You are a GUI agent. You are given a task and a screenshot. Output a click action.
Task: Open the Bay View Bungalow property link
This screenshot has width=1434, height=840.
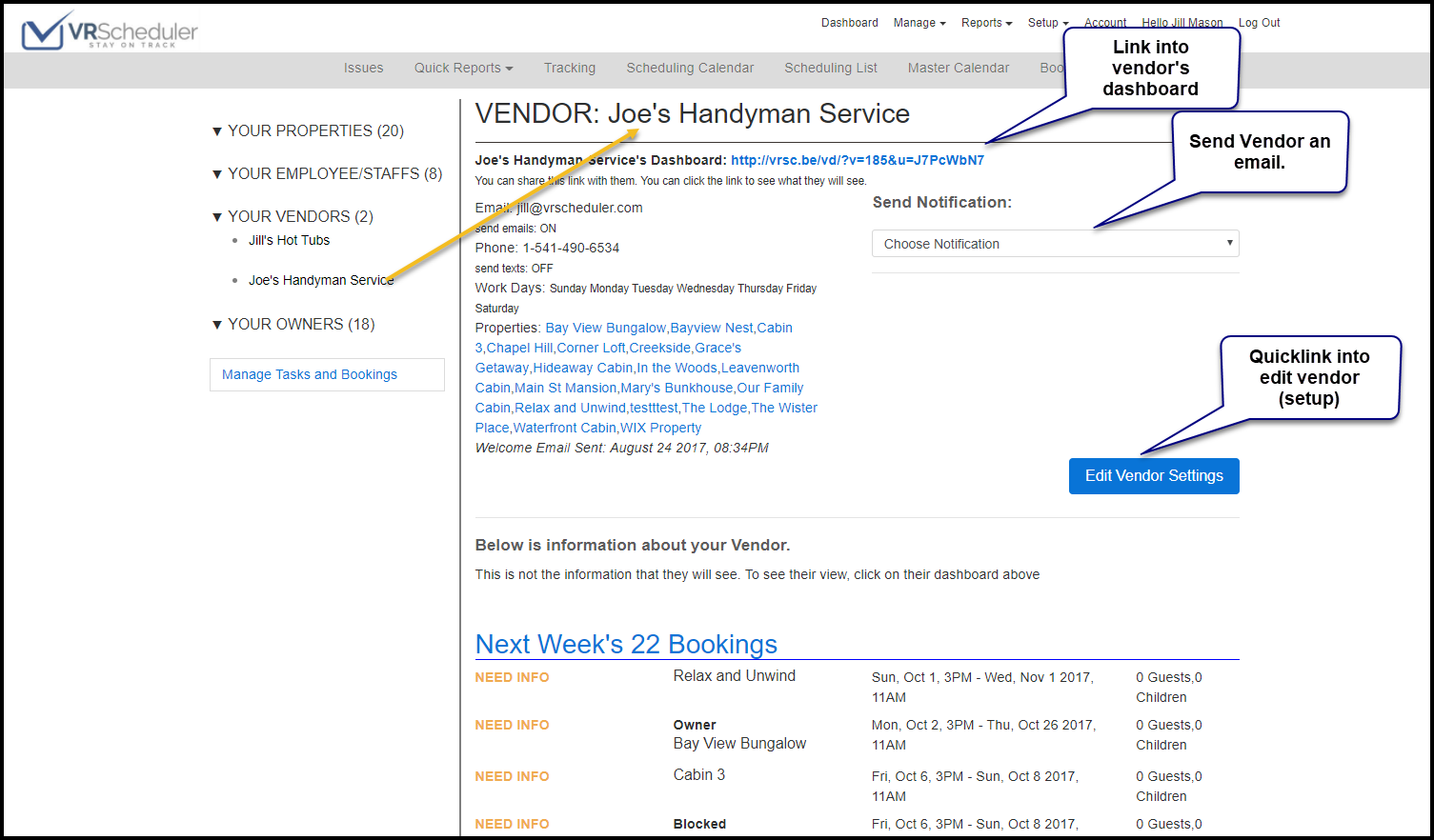(x=606, y=328)
